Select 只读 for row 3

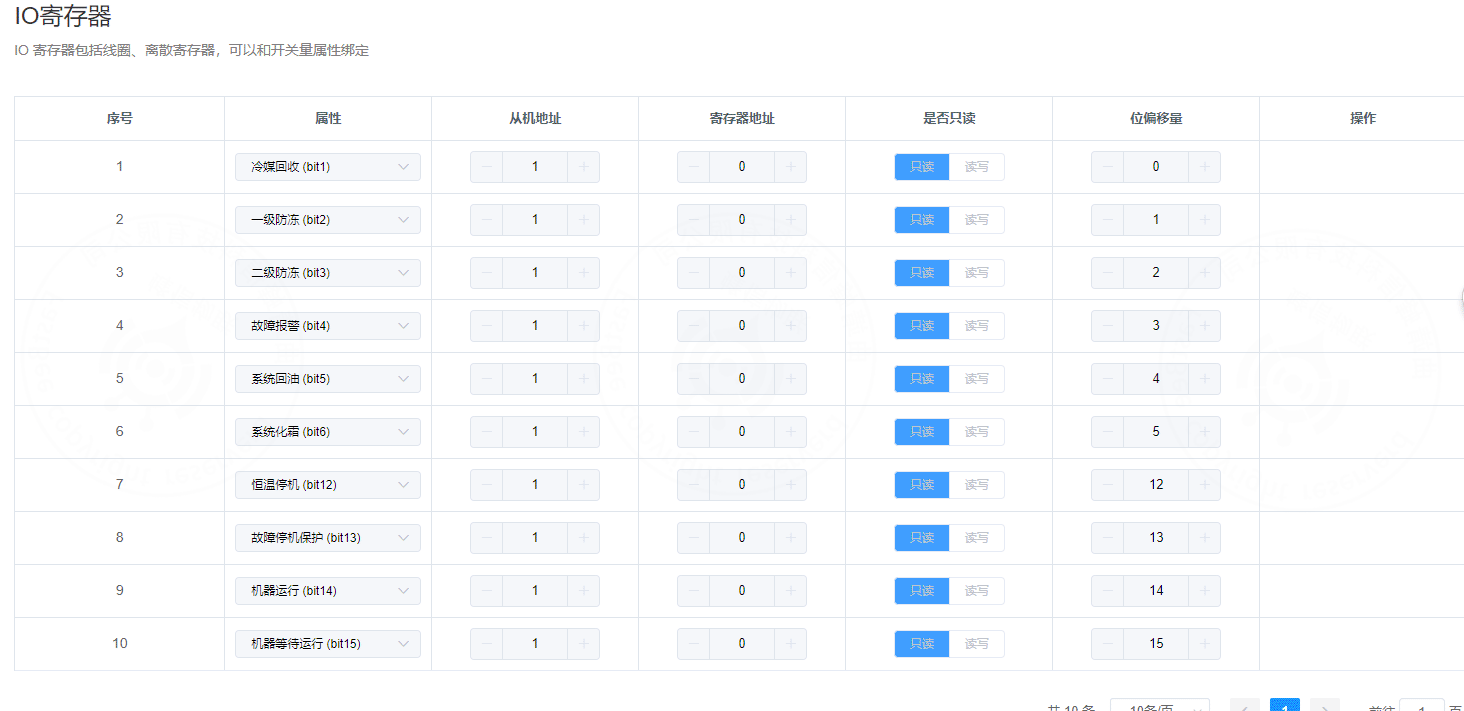(922, 273)
